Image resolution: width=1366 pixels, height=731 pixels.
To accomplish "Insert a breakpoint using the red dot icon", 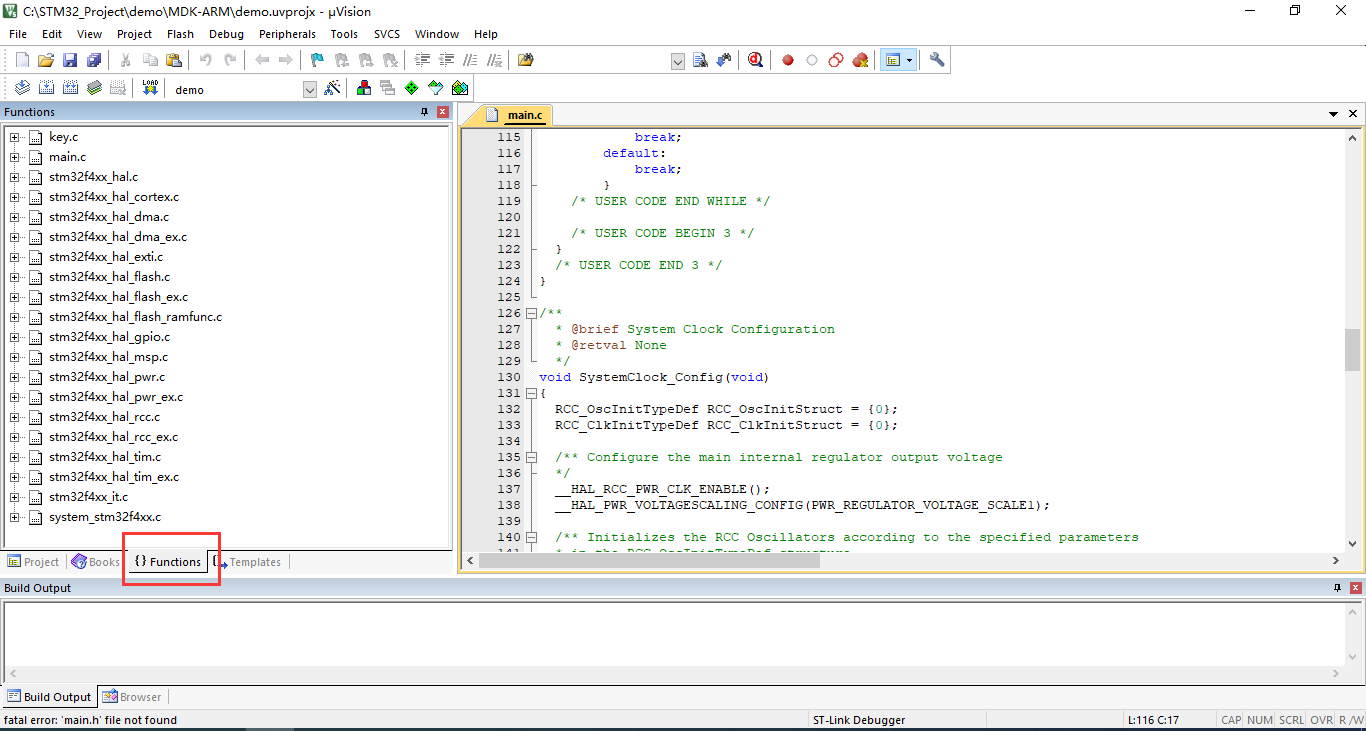I will 788,60.
